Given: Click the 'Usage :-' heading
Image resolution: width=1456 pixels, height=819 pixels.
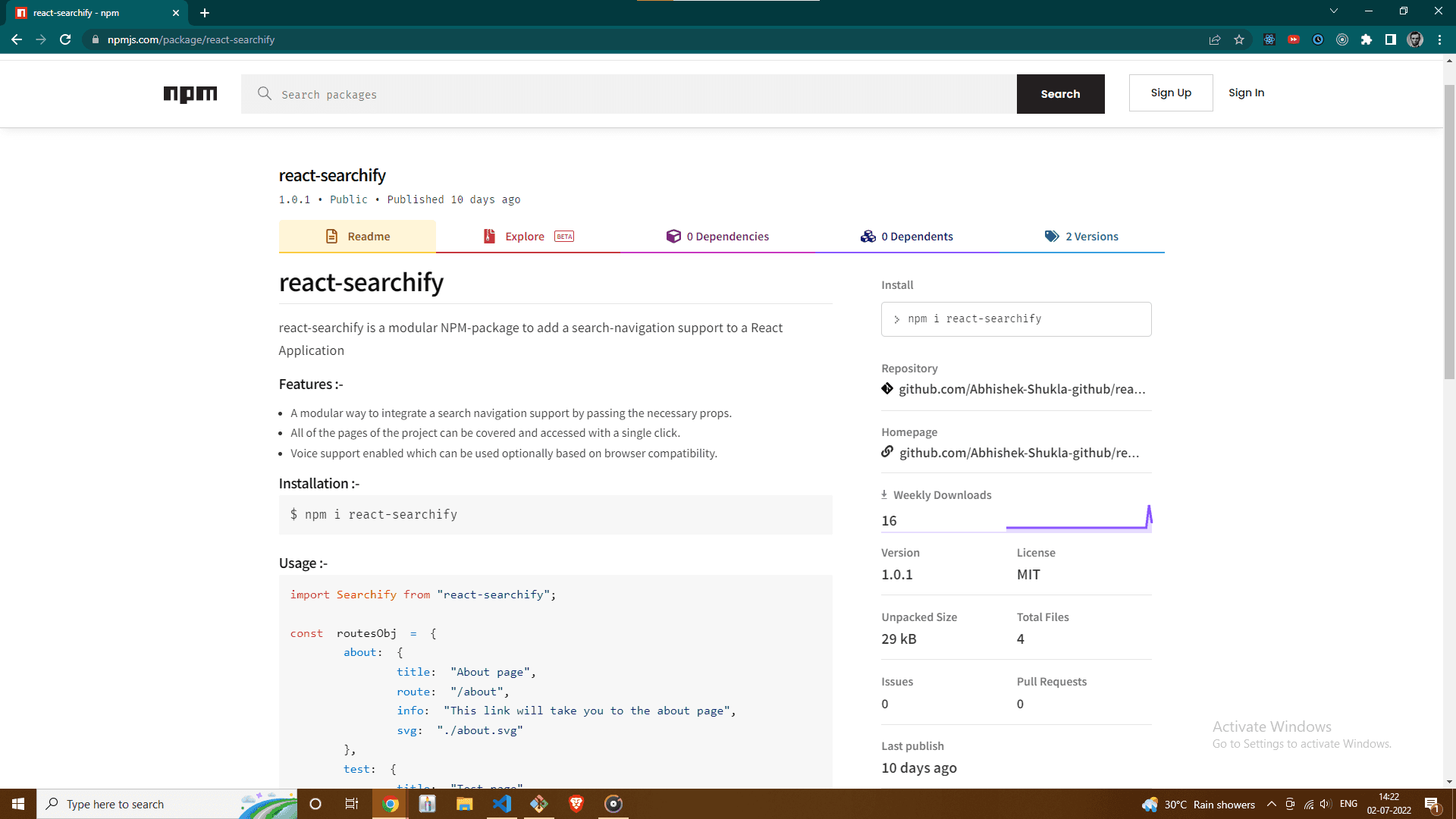Looking at the screenshot, I should [303, 563].
